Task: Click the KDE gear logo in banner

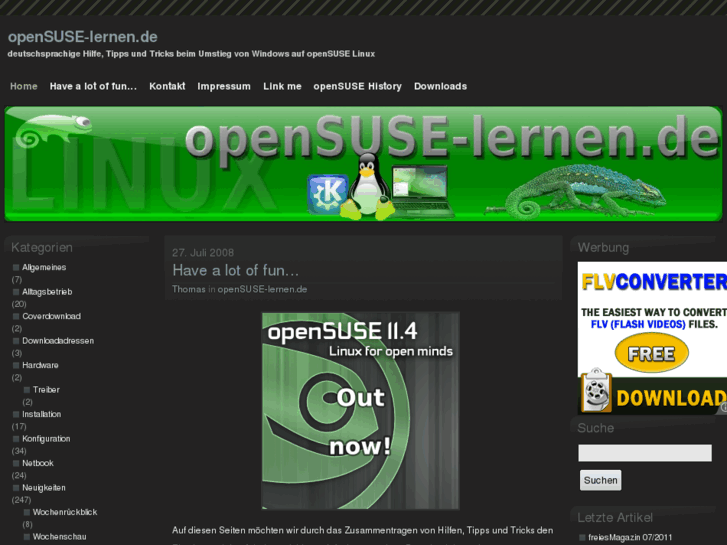Action: point(327,193)
